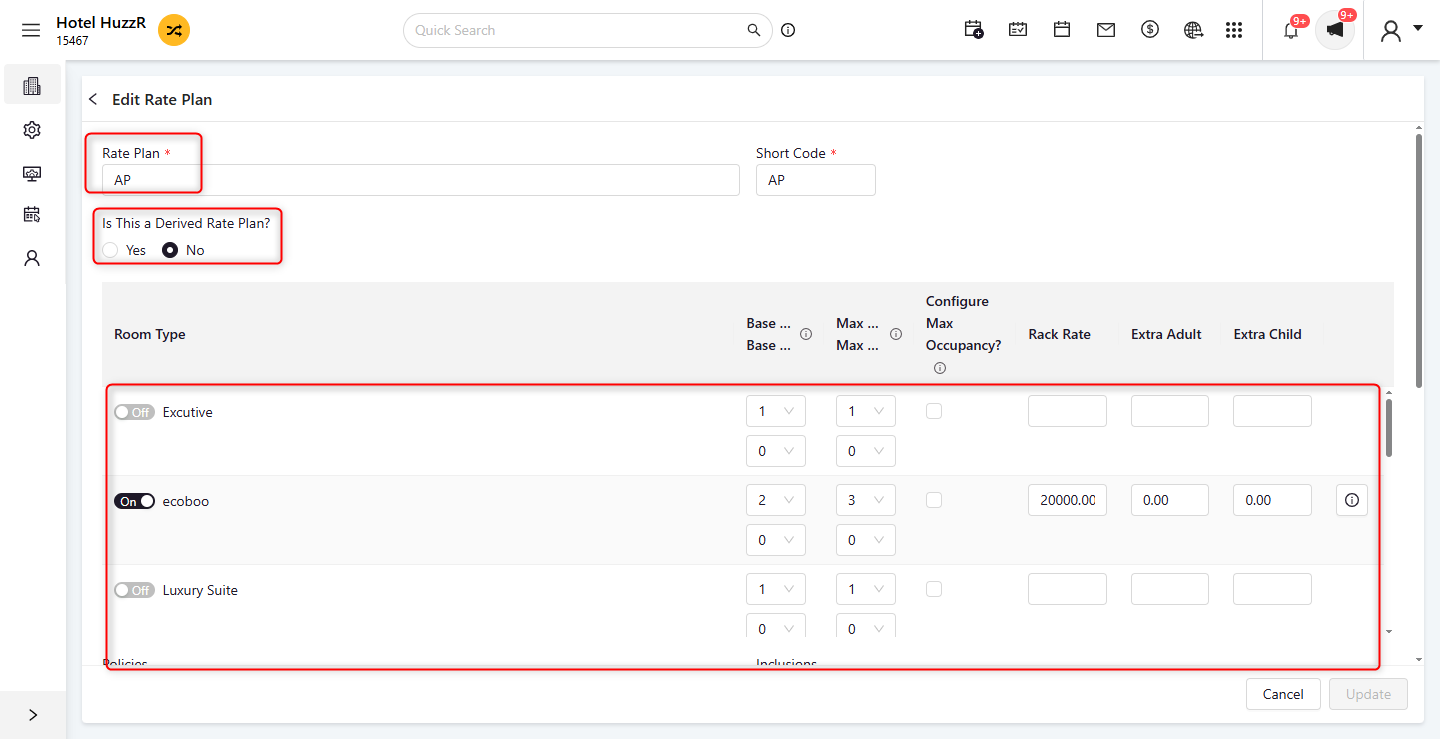This screenshot has height=739, width=1440.
Task: Toggle Luxury Suite room type switch
Action: (134, 590)
